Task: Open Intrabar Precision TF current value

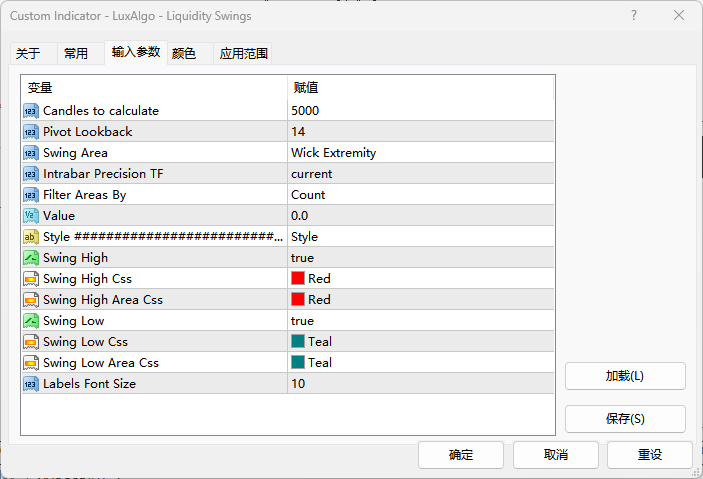Action: tap(421, 174)
